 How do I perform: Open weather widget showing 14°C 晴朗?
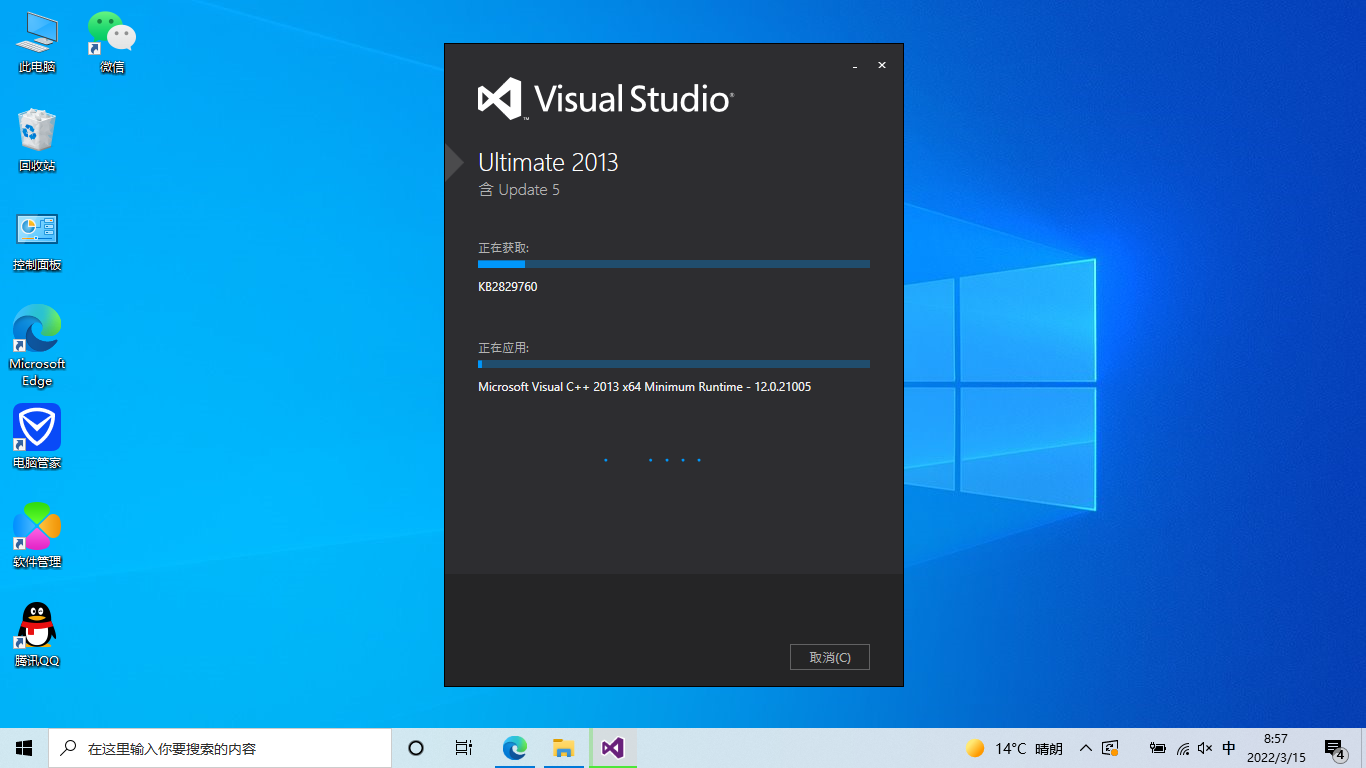(x=1014, y=748)
